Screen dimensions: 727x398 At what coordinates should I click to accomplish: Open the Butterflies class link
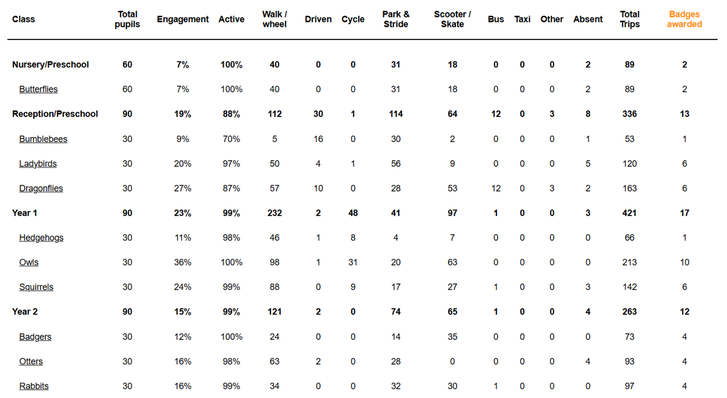(x=38, y=89)
